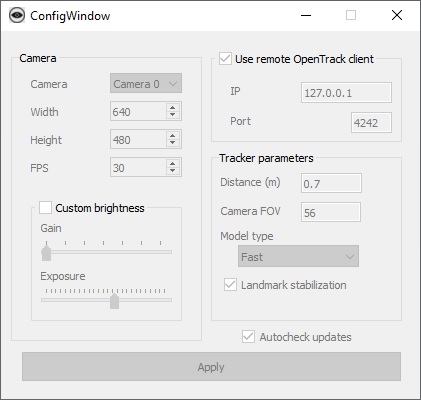The height and width of the screenshot is (400, 421).
Task: Enable the Custom brightness checkbox
Action: pos(45,207)
